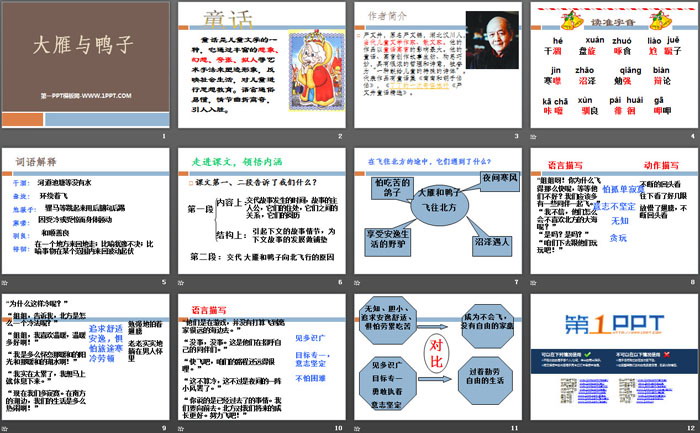Click the 对比 oval on slide 11
The height and width of the screenshot is (433, 700).
[x=436, y=354]
